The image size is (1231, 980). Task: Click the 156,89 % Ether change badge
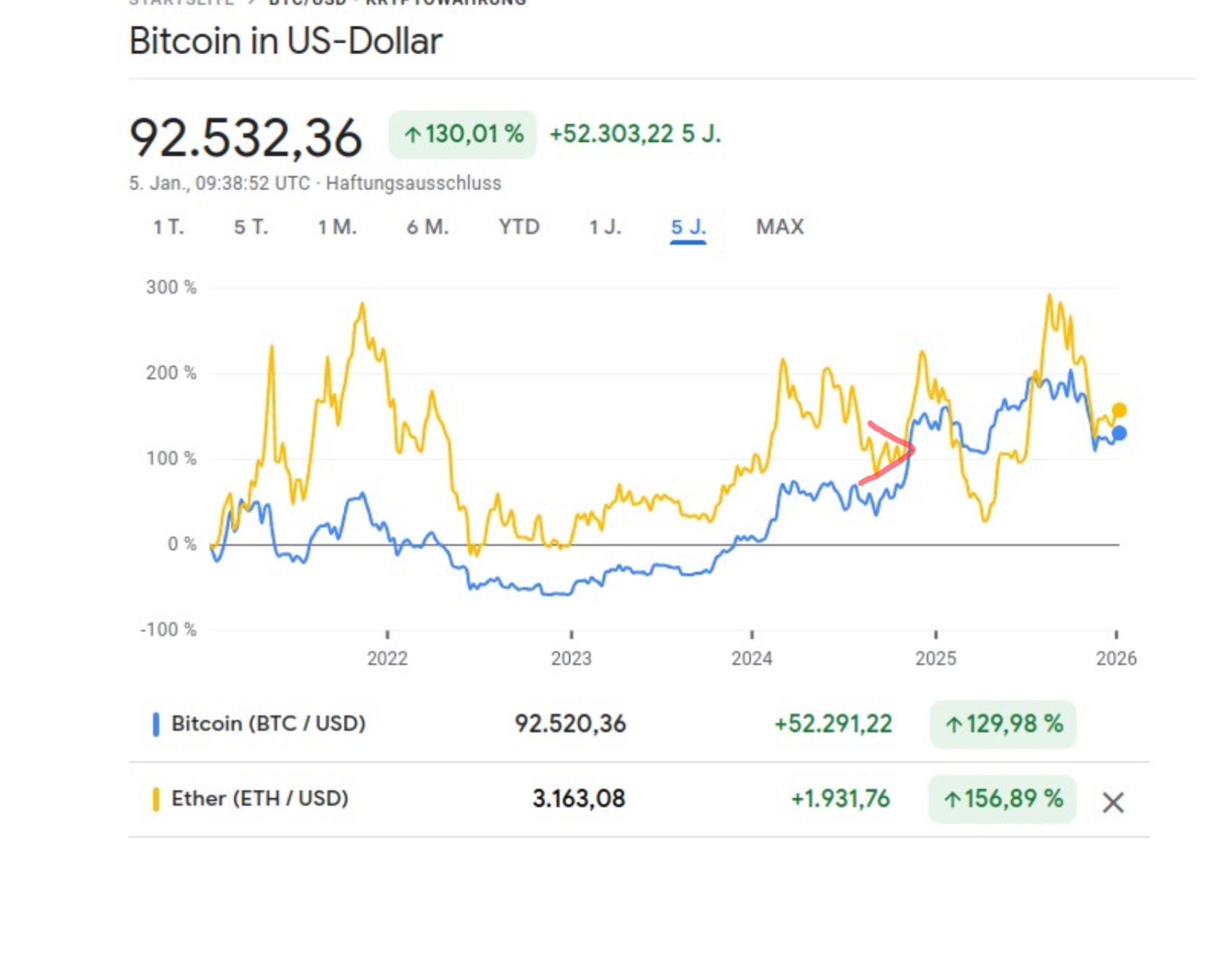[x=1003, y=799]
